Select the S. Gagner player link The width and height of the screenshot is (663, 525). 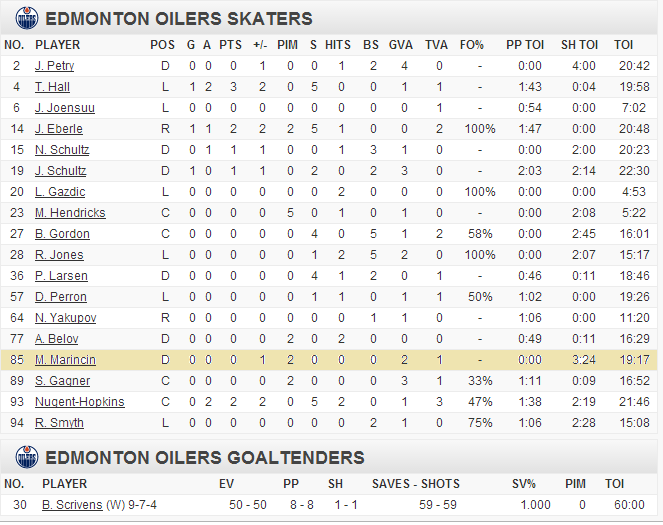tap(63, 381)
